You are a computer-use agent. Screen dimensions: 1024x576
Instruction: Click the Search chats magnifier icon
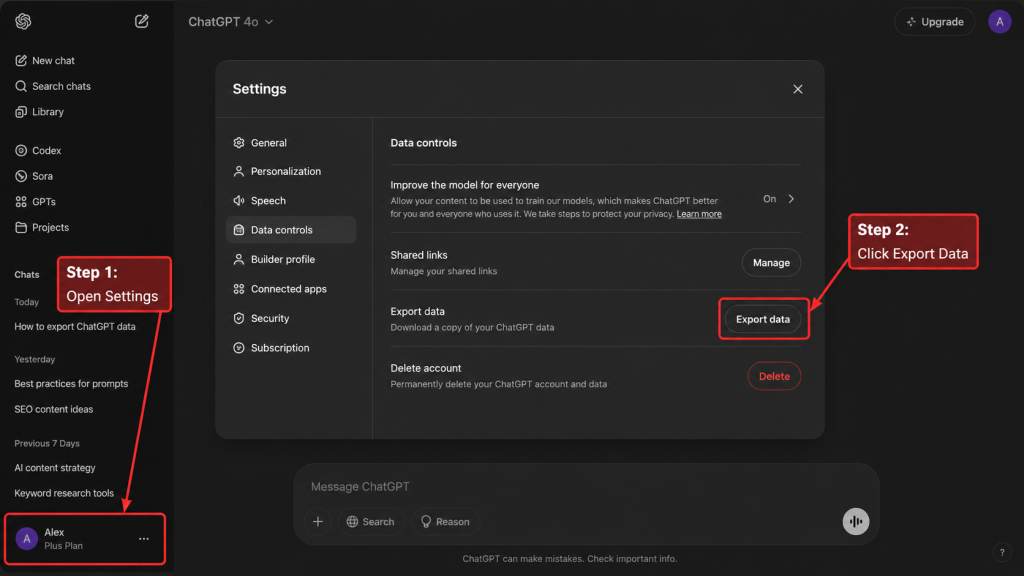(x=21, y=86)
